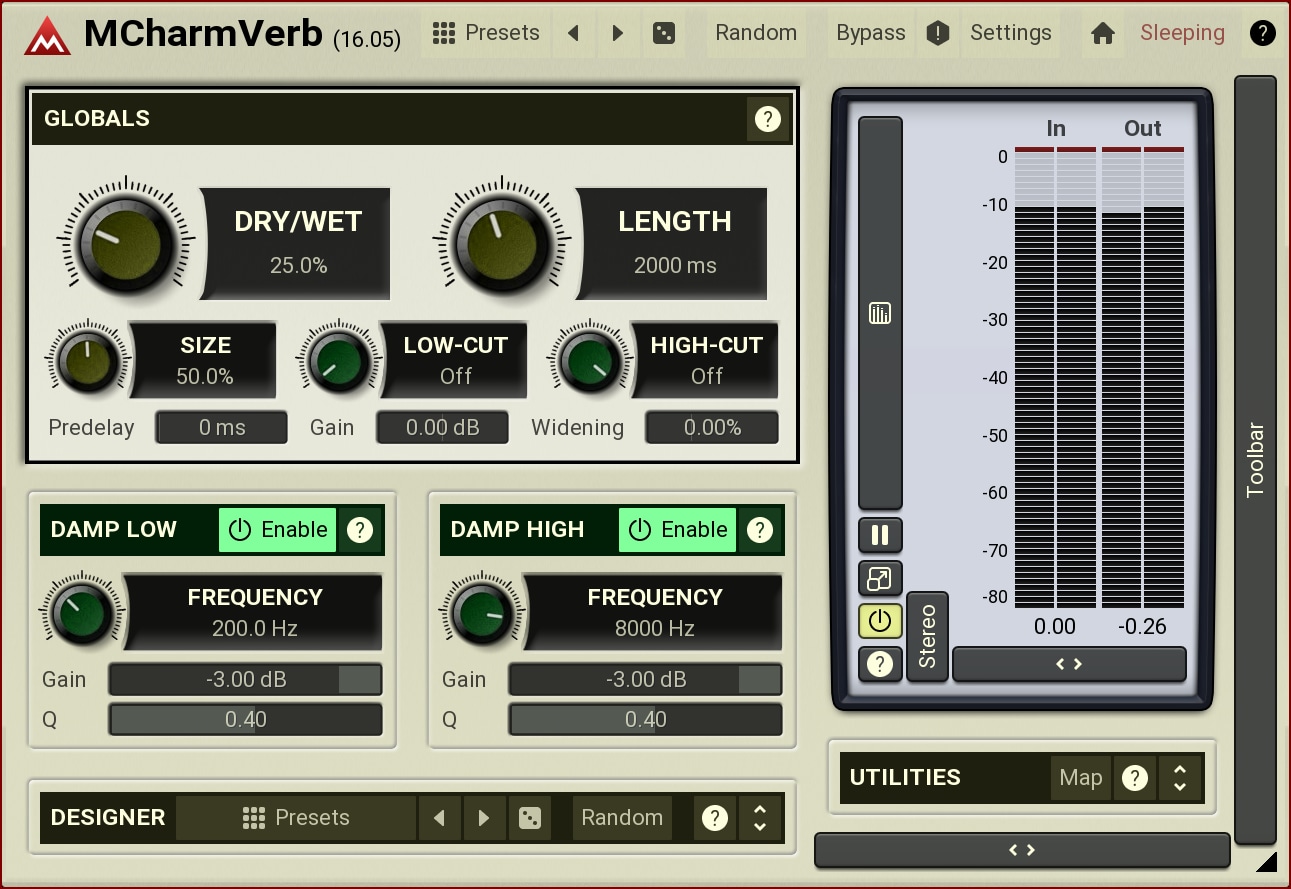The image size is (1291, 889).
Task: Open help for Damp Low panel
Action: click(x=360, y=530)
